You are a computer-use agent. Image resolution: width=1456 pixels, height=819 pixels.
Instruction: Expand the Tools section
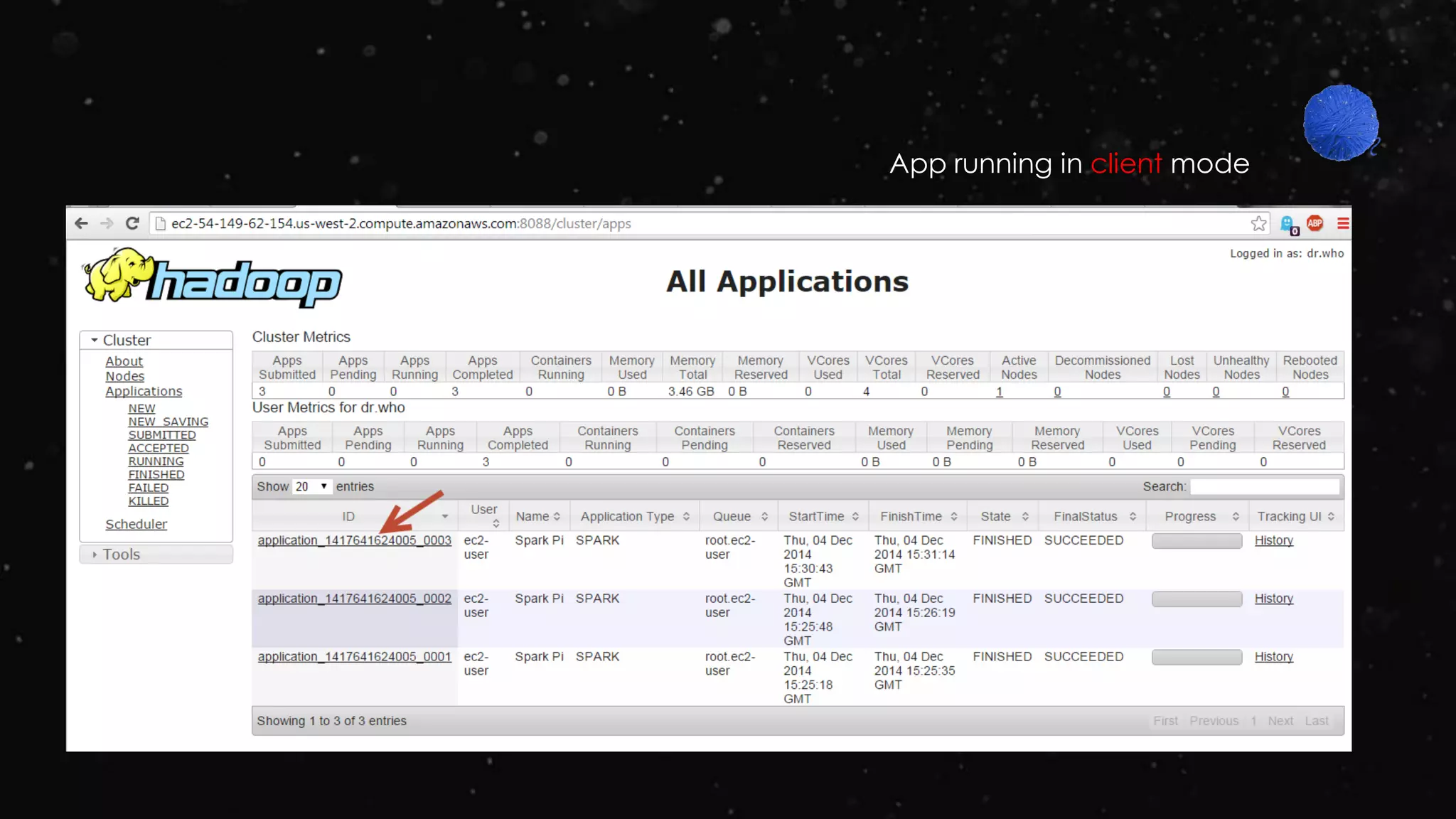point(156,555)
